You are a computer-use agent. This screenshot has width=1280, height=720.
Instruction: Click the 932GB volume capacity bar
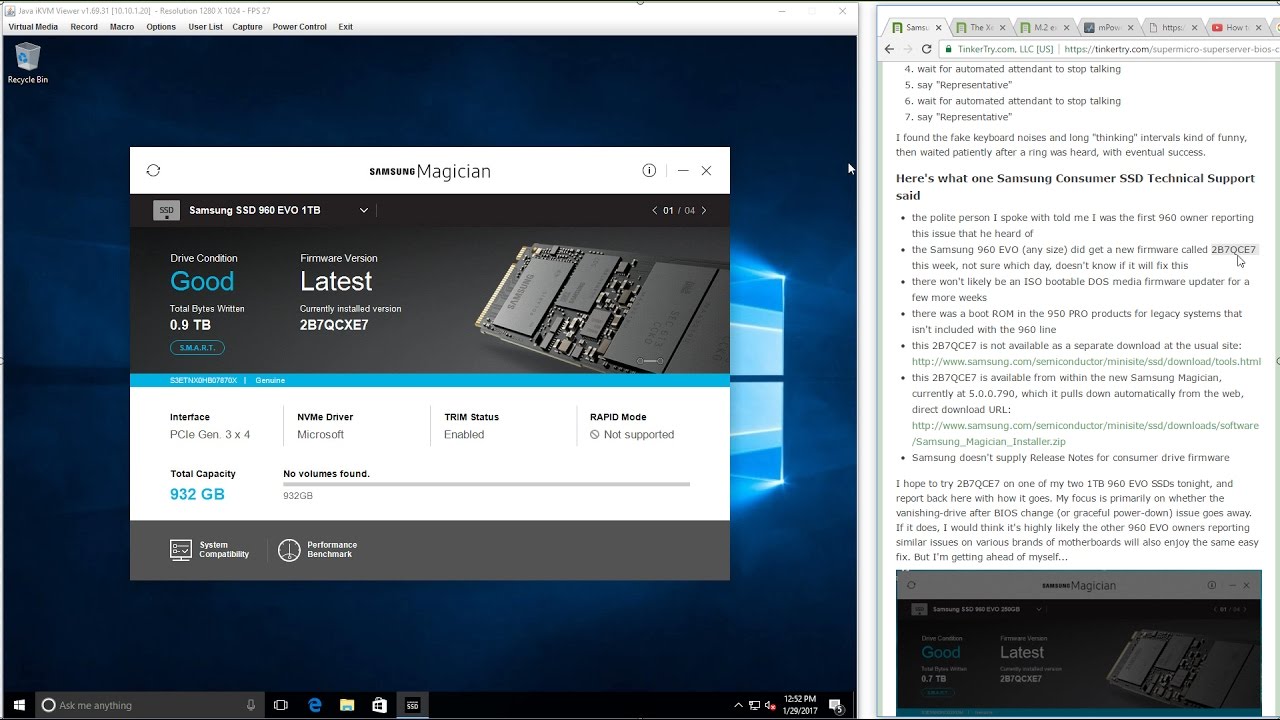[486, 484]
